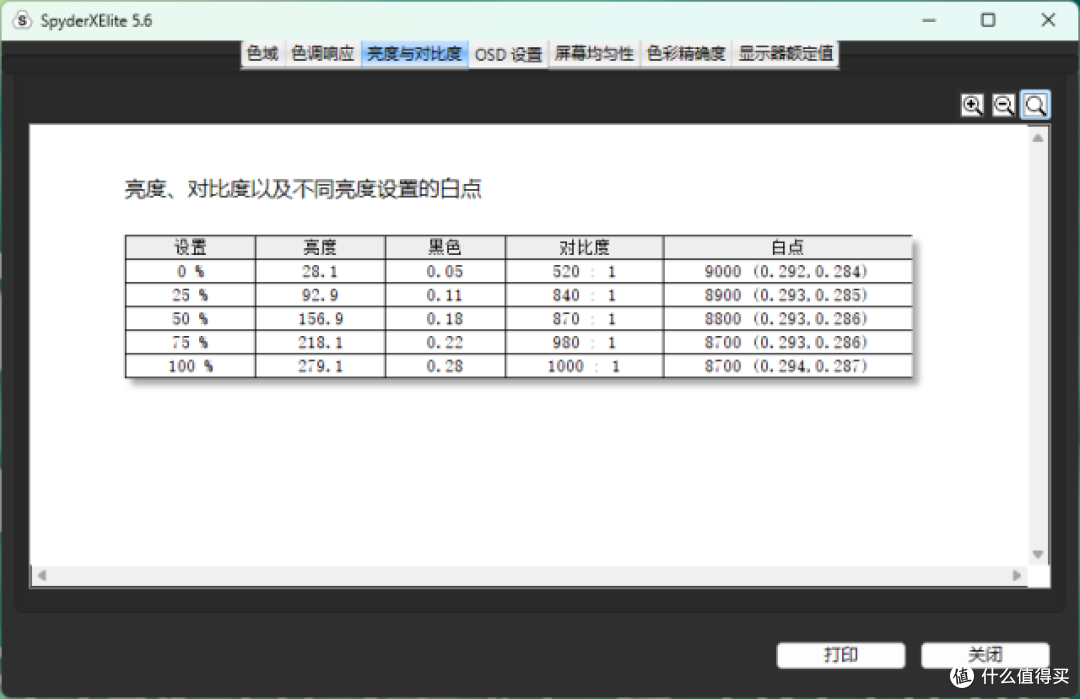
Task: Click the brightness value 279.1
Action: [320, 366]
